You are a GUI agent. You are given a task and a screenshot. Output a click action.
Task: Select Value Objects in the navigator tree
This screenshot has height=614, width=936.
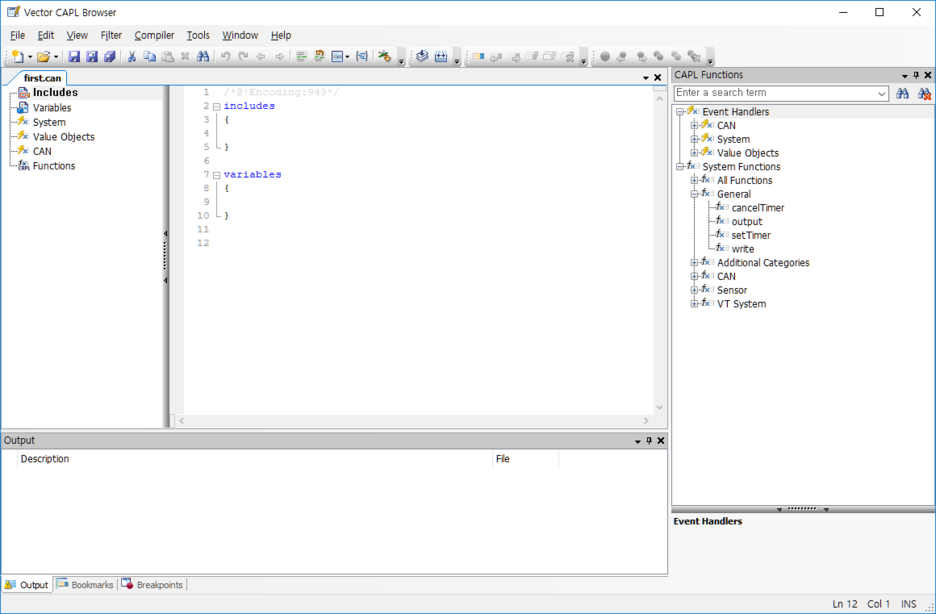[63, 137]
